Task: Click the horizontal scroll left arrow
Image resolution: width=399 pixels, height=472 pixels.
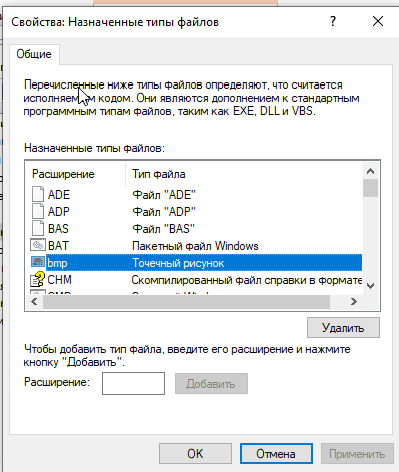Action: click(x=34, y=302)
